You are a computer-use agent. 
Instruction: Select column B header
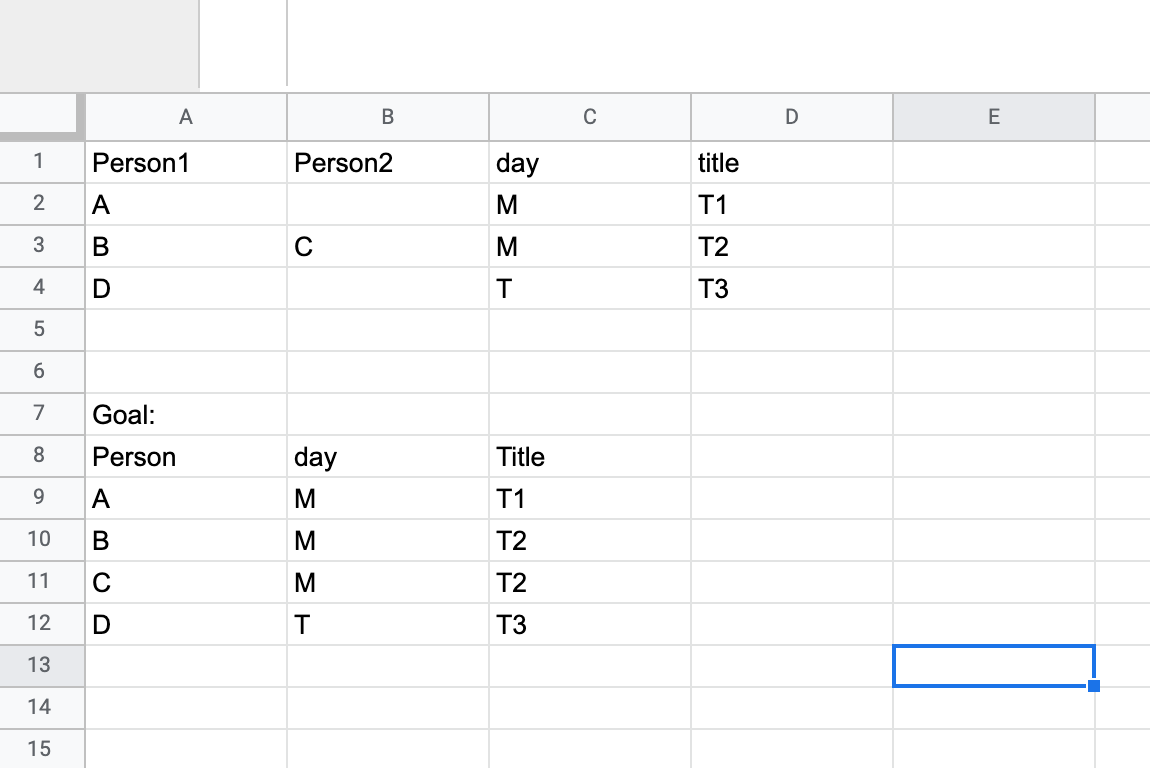(388, 117)
